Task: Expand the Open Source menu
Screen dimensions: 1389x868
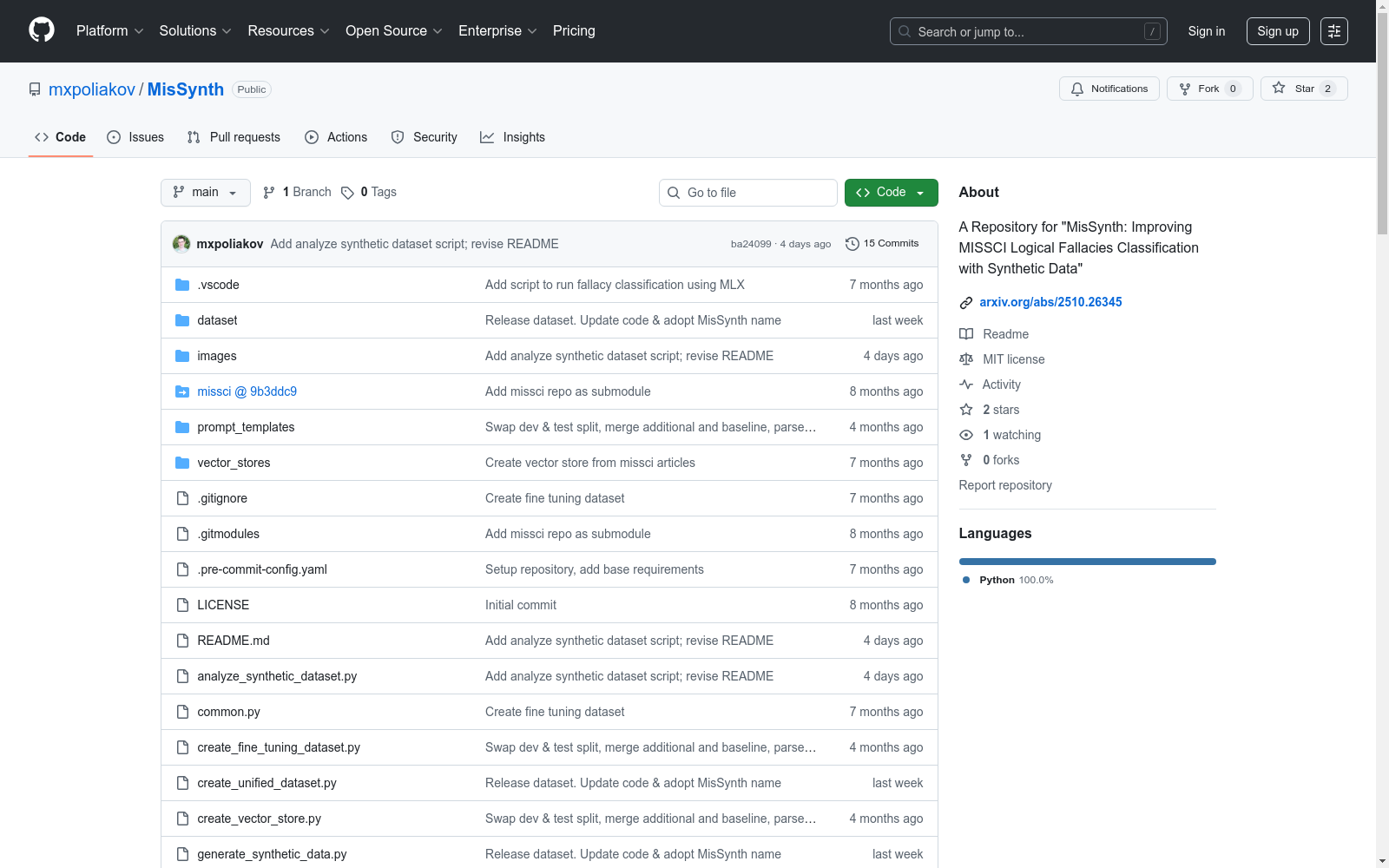Action: (394, 31)
